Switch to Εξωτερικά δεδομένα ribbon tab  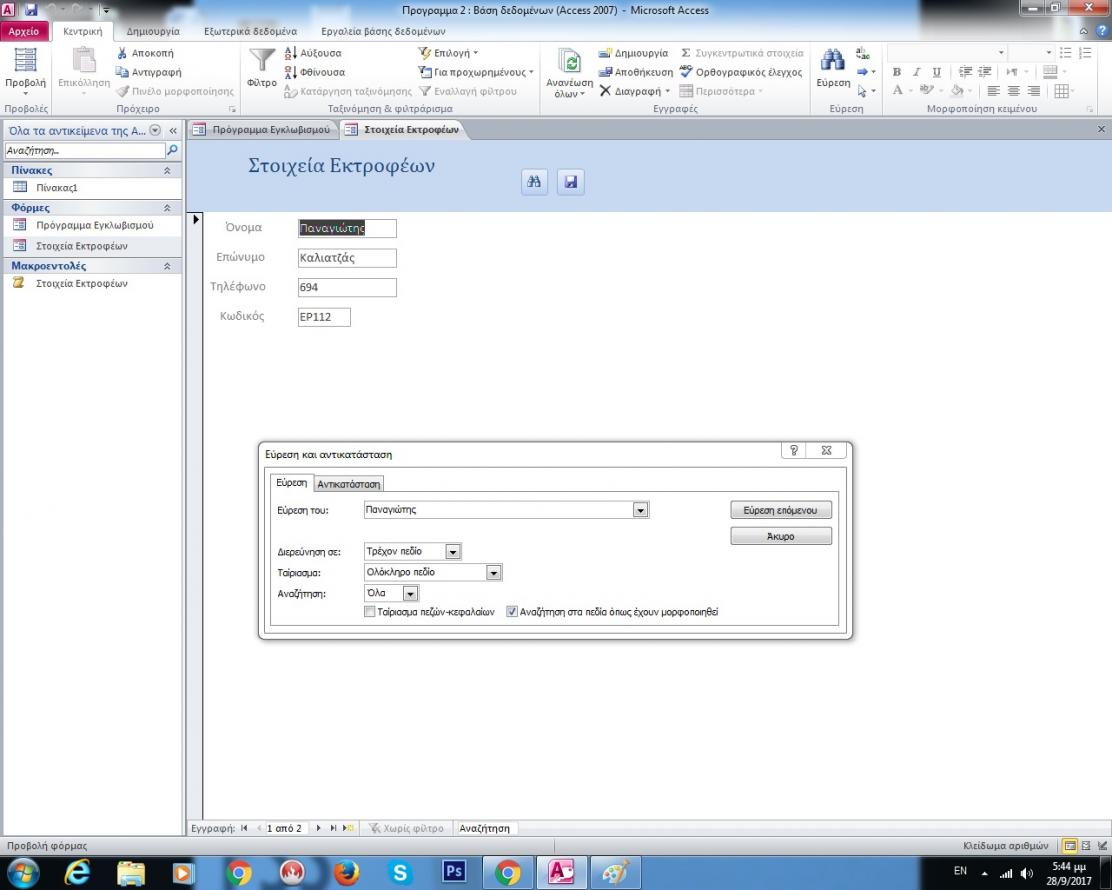[x=250, y=31]
